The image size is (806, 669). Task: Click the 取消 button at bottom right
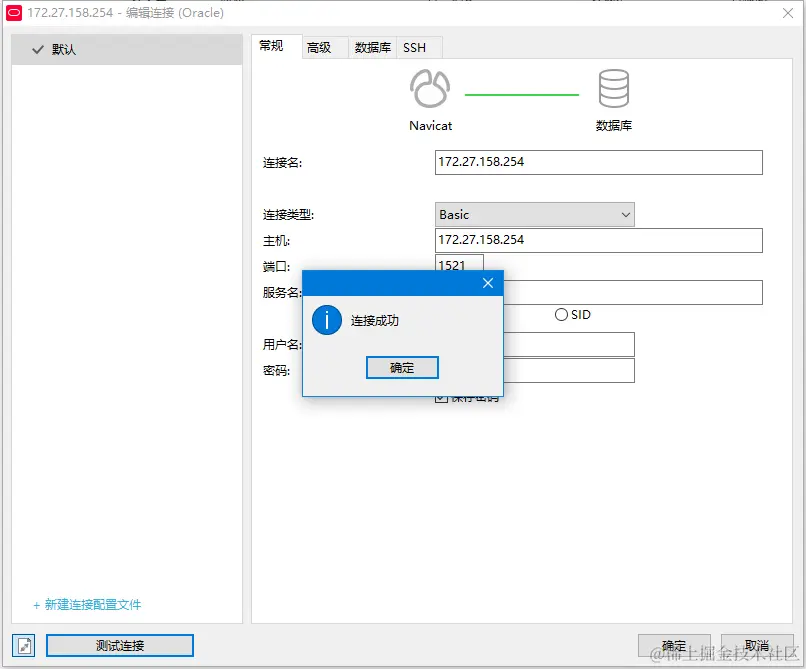[757, 645]
